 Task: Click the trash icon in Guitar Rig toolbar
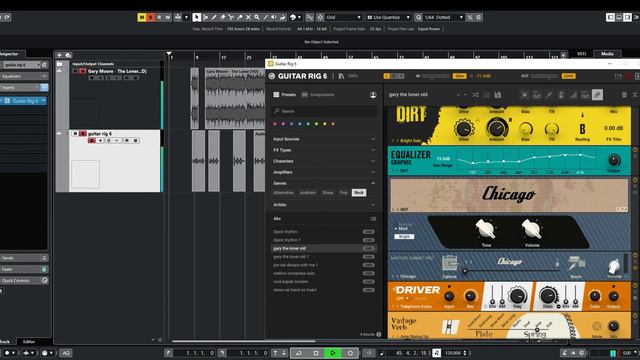pyautogui.click(x=624, y=95)
